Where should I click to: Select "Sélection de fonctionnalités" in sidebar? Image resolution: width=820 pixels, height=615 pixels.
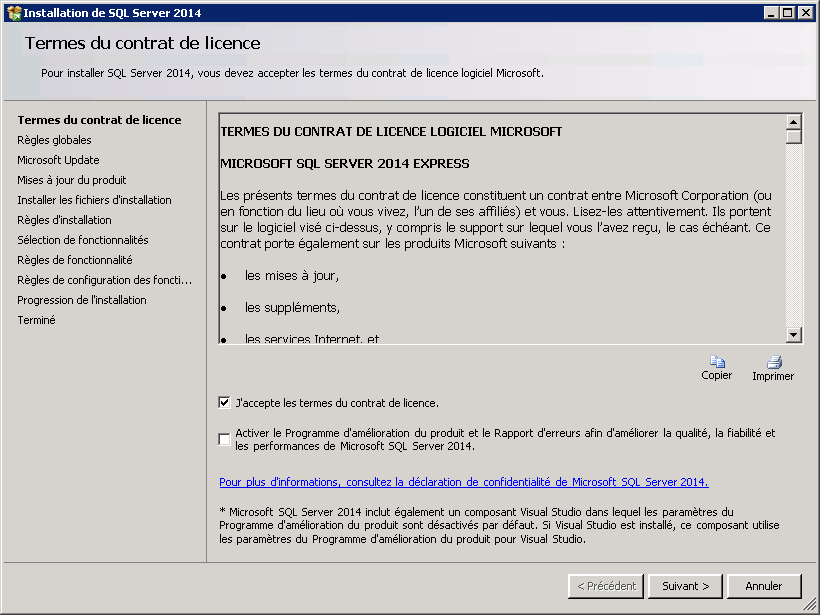coord(82,240)
